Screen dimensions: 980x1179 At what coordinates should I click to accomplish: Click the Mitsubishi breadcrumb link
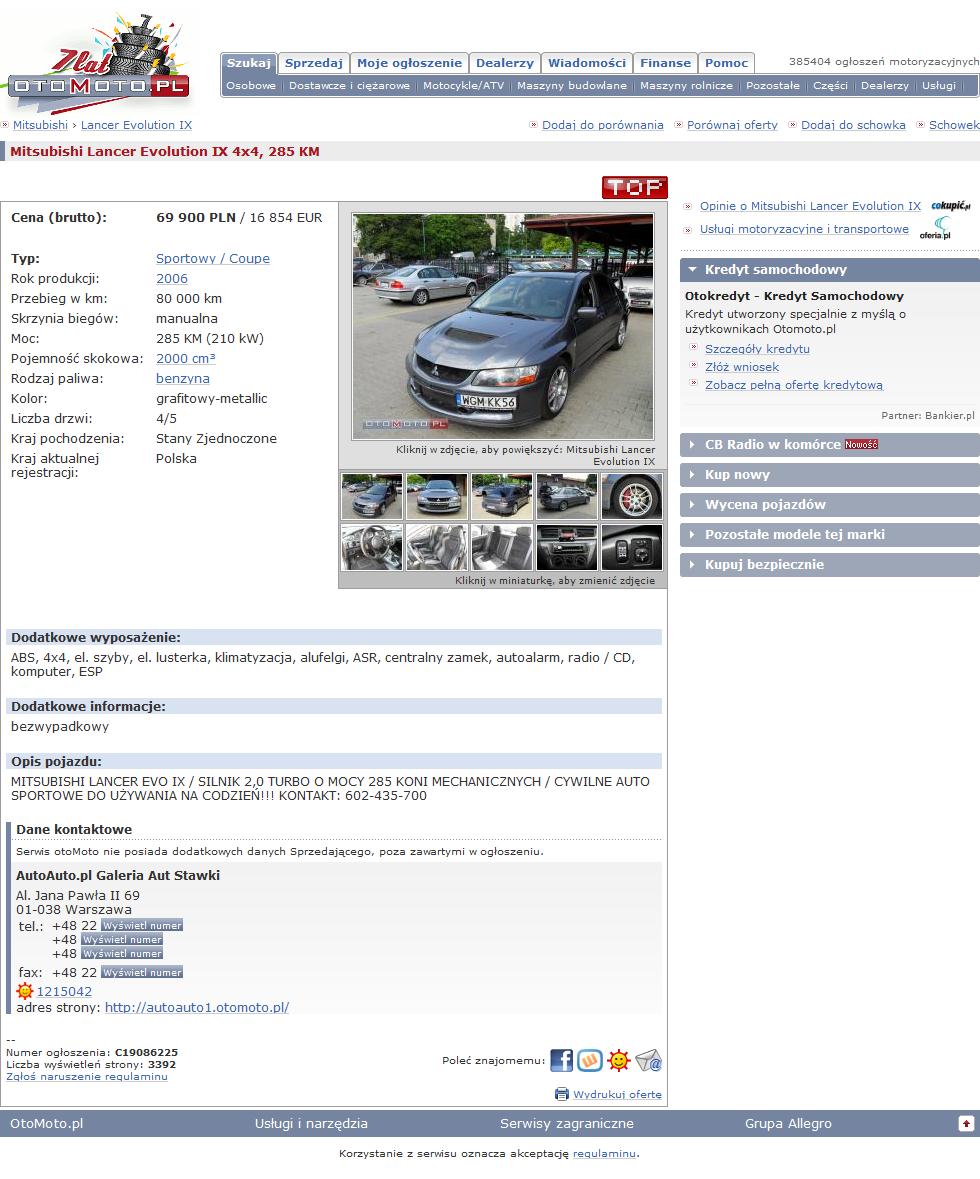[40, 125]
